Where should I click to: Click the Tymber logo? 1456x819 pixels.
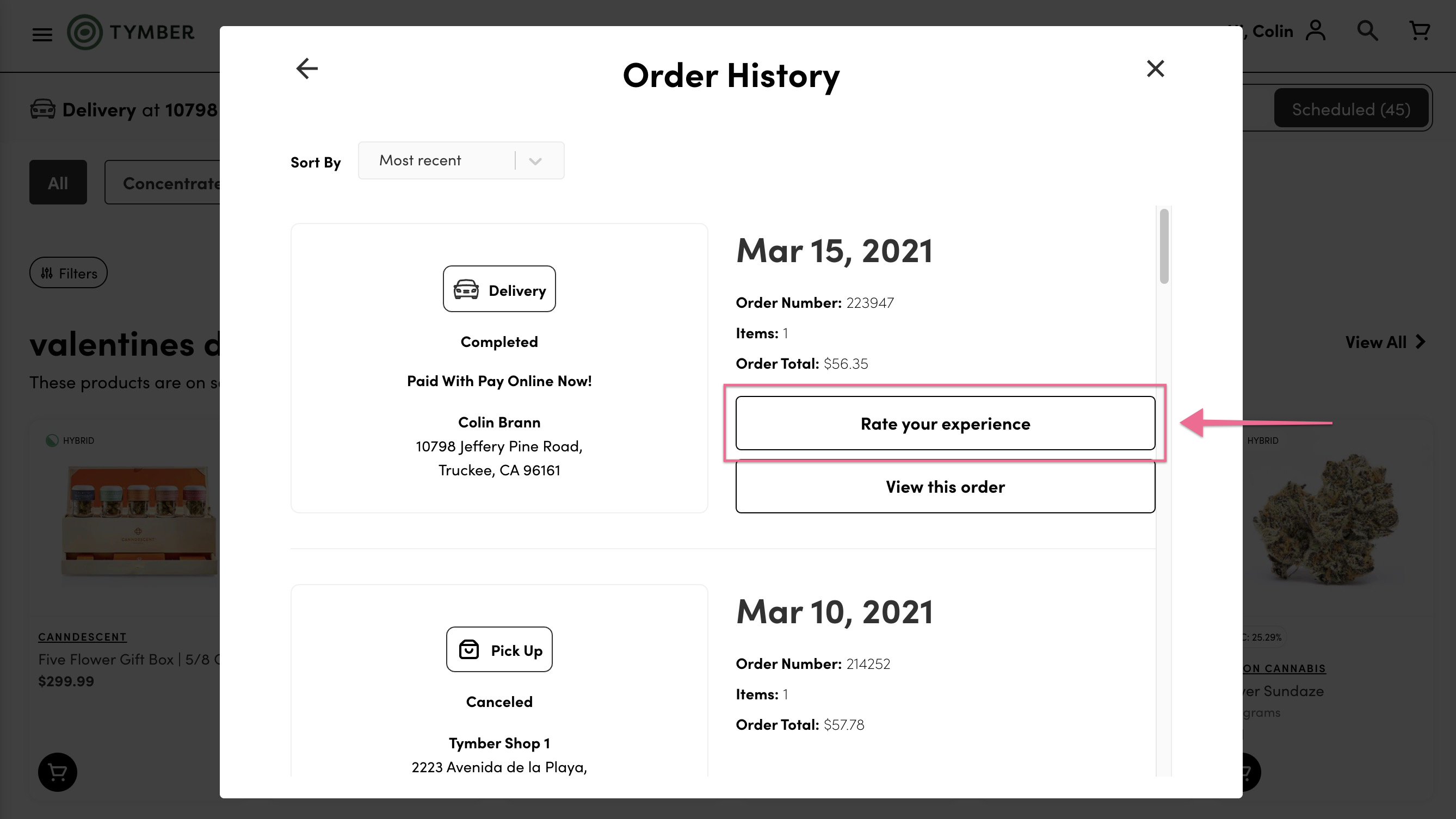[x=131, y=32]
